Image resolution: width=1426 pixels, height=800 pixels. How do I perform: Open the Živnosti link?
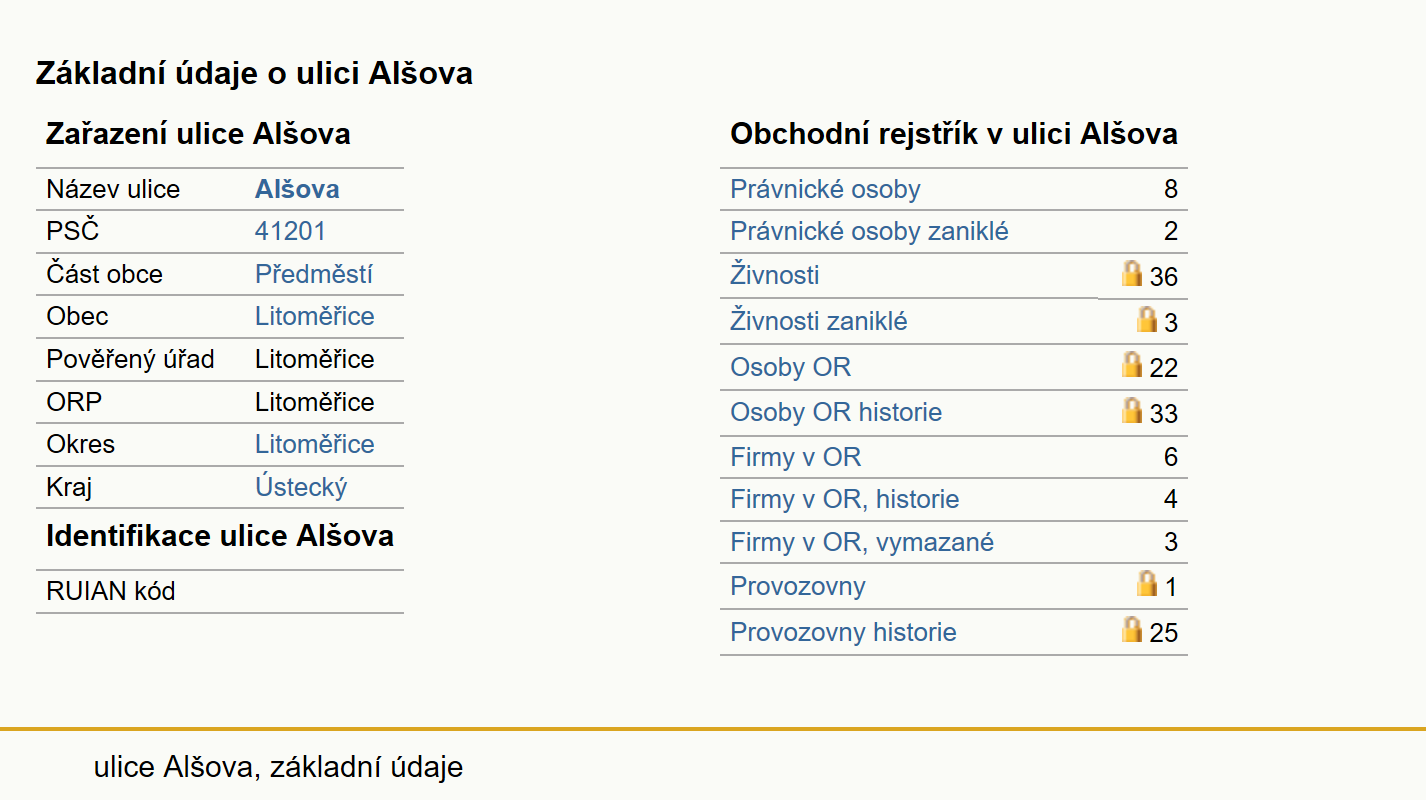pyautogui.click(x=775, y=275)
